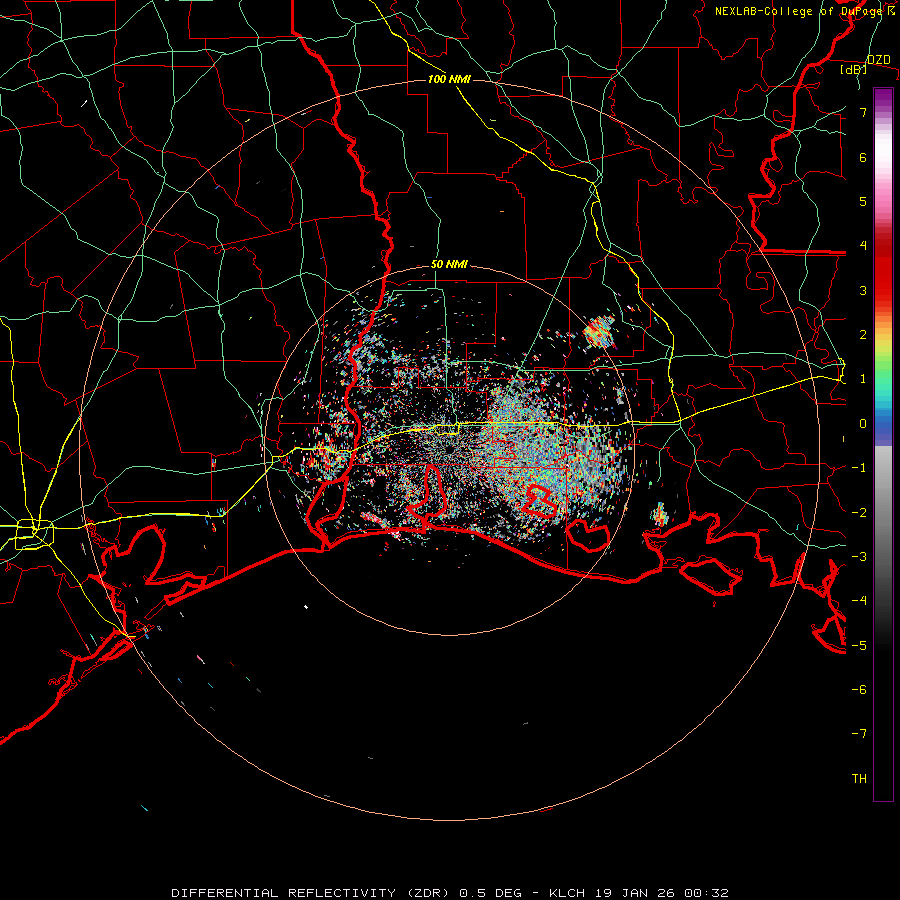Click the -4 value on the scale

(859, 601)
